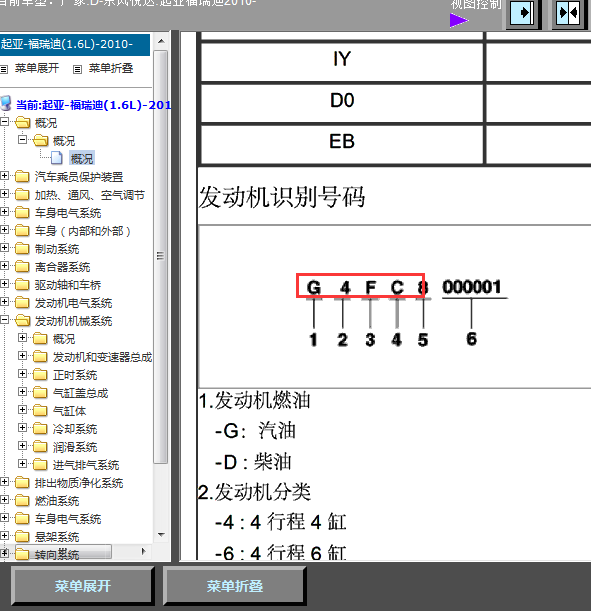Screen dimensions: 591x611
Task: Click the 排出物质净化系统 folder icon
Action: pos(22,482)
